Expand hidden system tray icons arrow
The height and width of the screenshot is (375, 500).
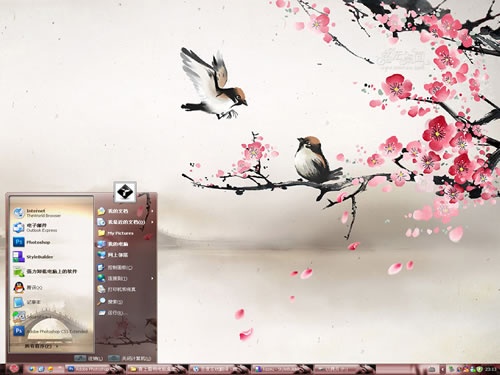(443, 369)
